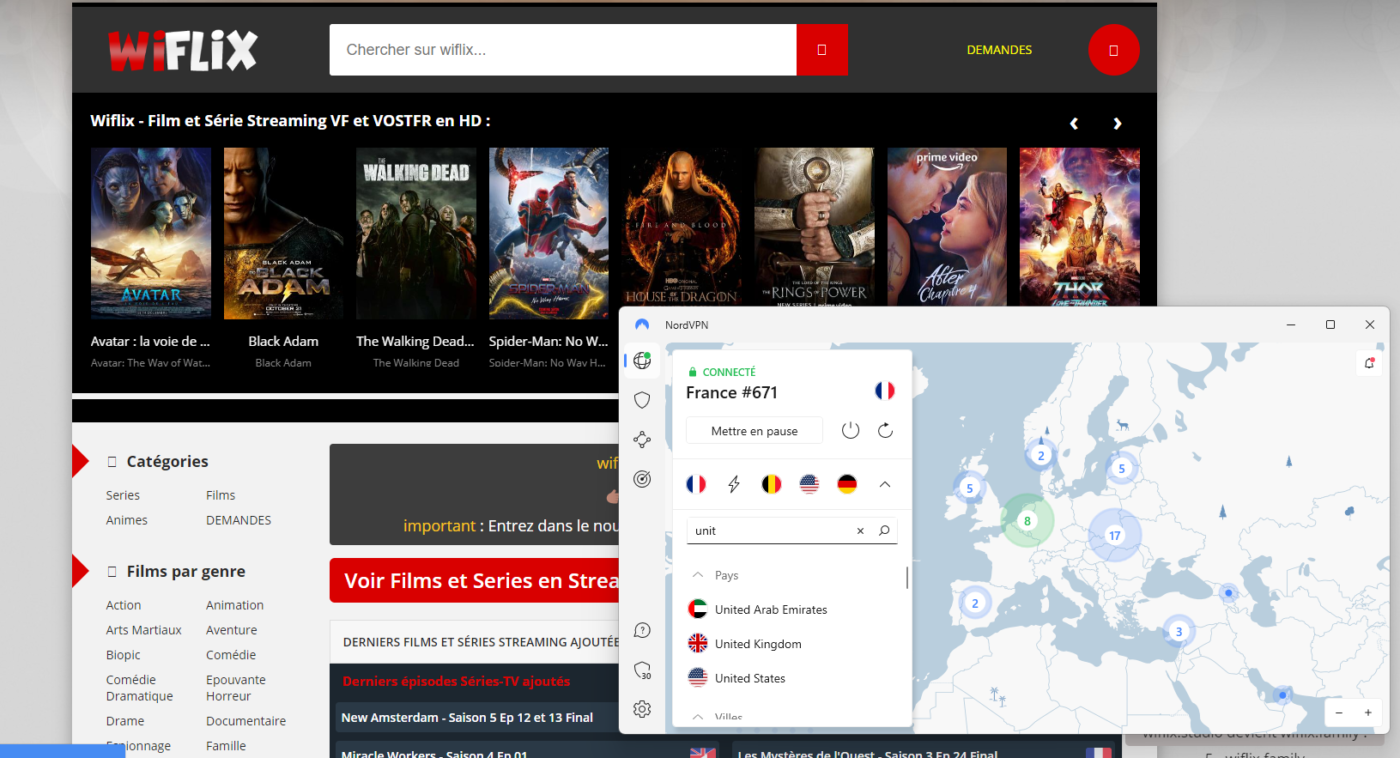Open Spider-Man No Way Home poster
The height and width of the screenshot is (758, 1400).
[x=548, y=233]
